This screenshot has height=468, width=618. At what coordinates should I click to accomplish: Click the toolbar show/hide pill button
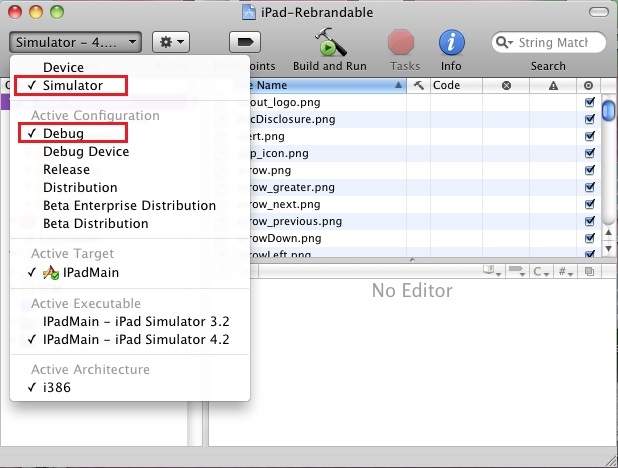596,12
